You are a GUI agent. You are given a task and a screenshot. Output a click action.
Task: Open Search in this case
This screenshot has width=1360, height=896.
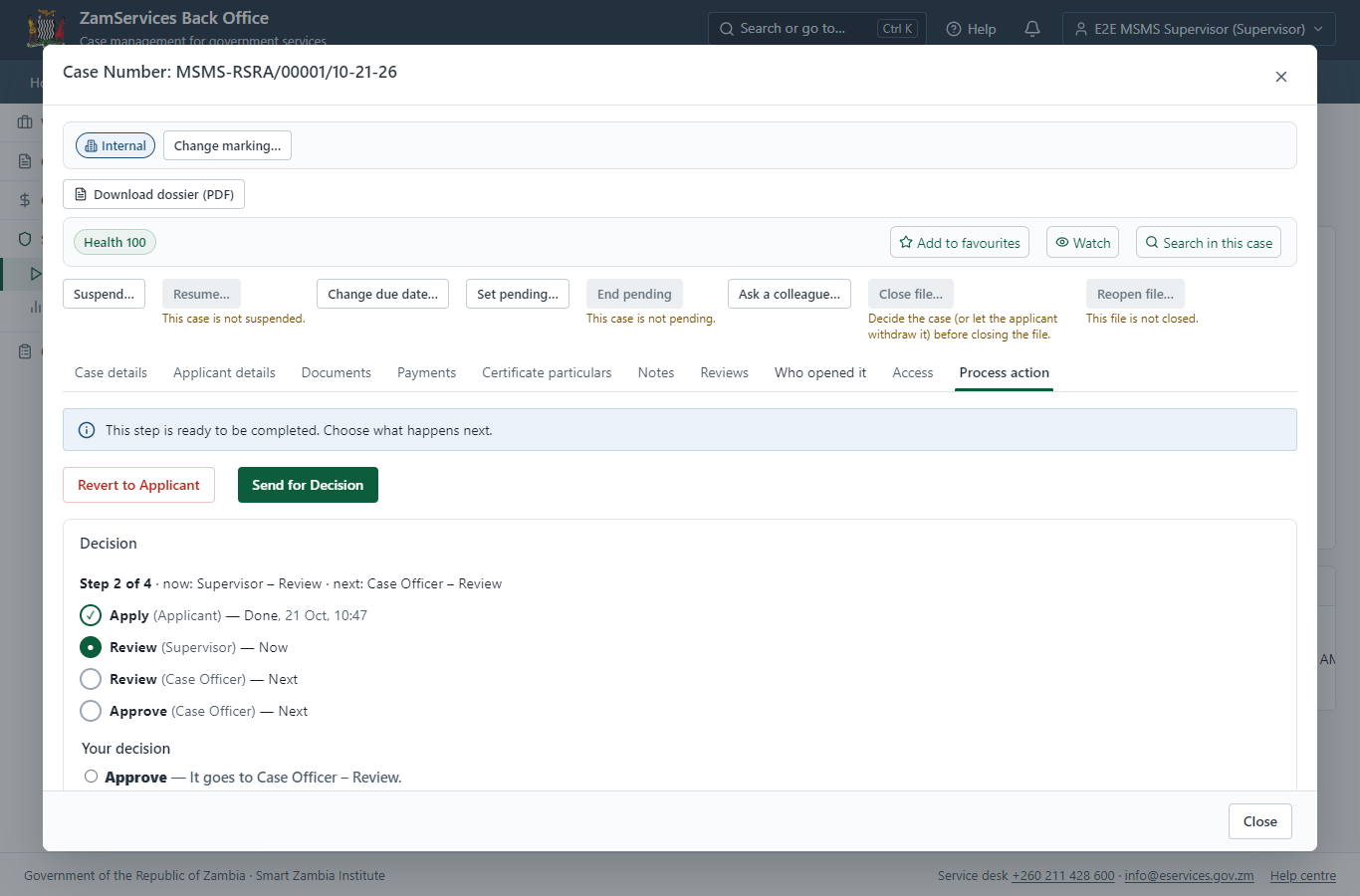[1209, 243]
